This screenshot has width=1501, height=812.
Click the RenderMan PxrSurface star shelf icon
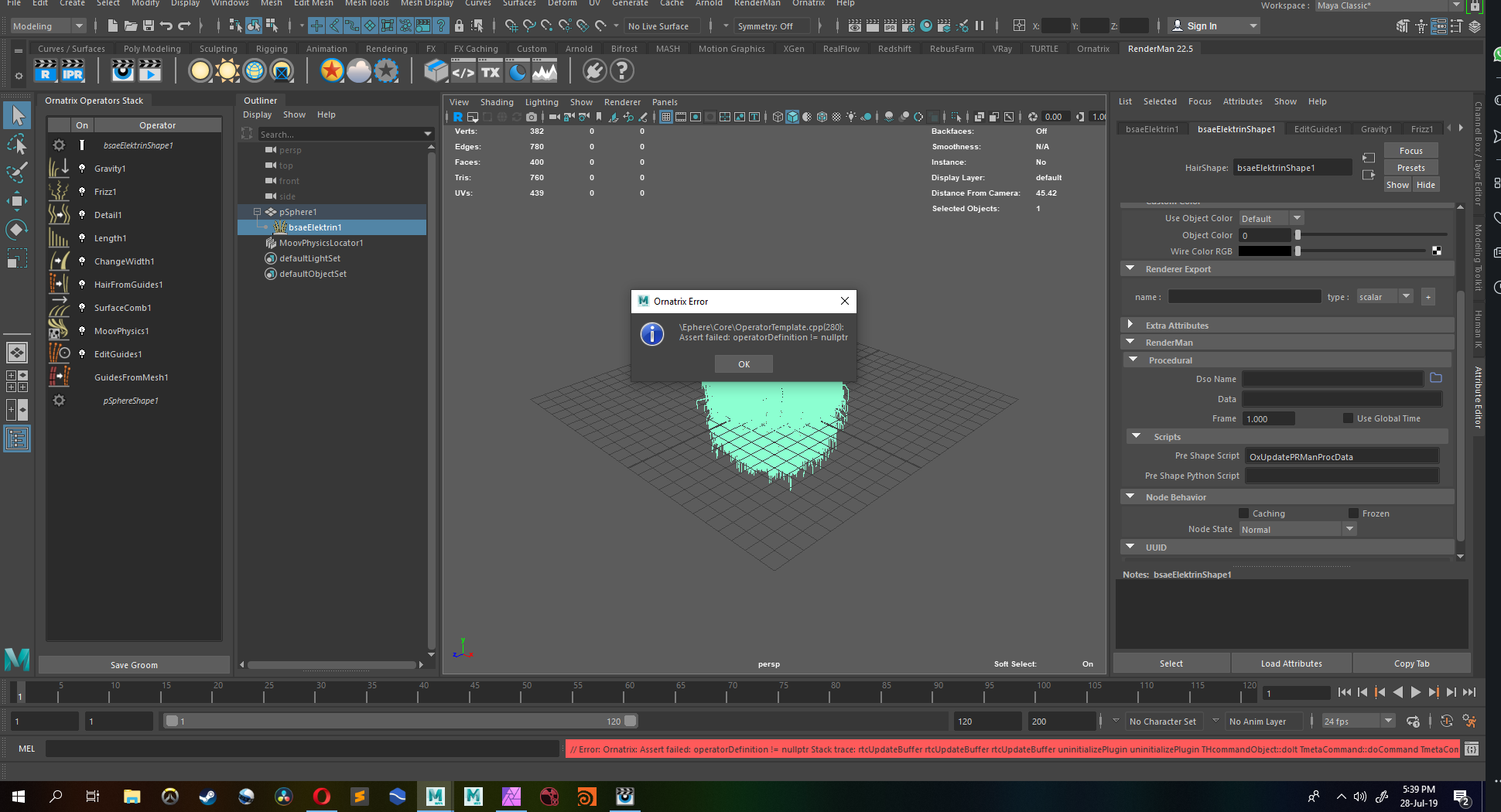[x=332, y=71]
